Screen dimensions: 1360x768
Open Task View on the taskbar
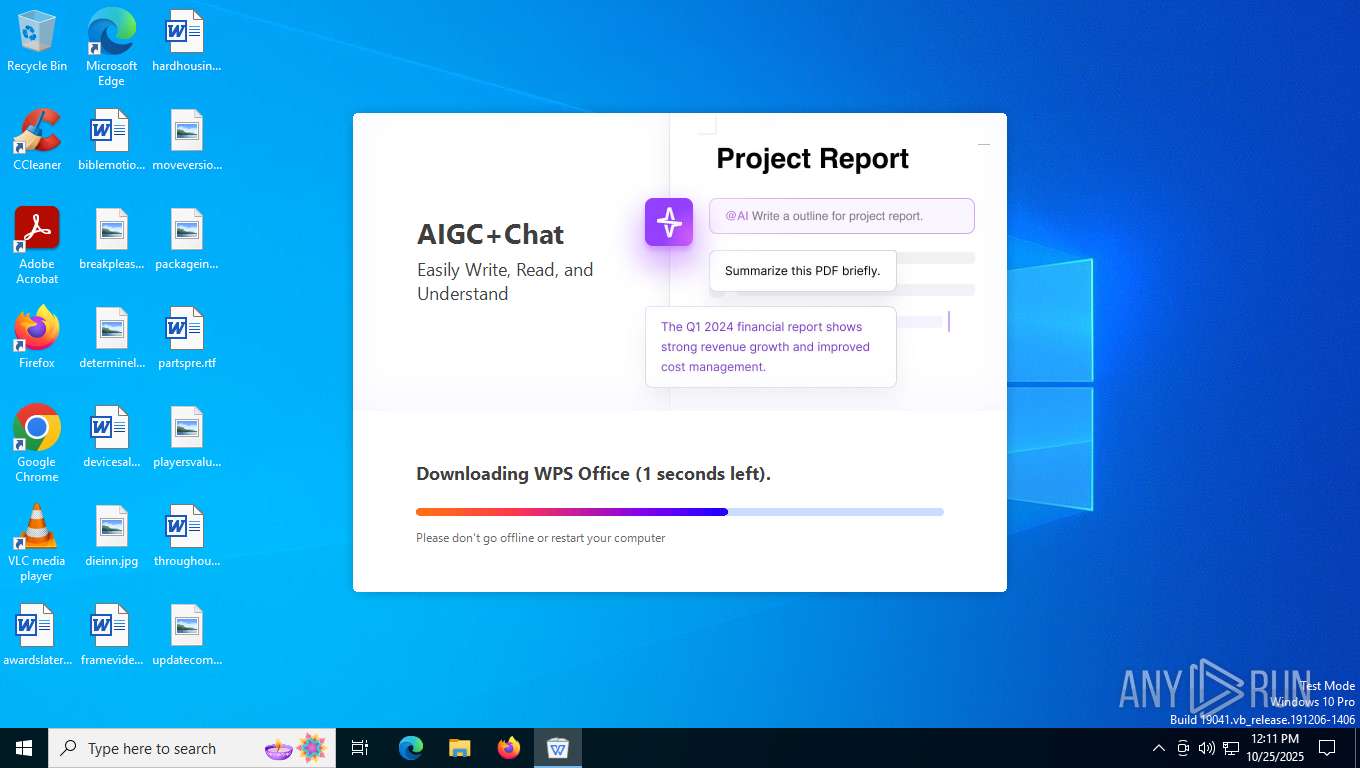360,748
